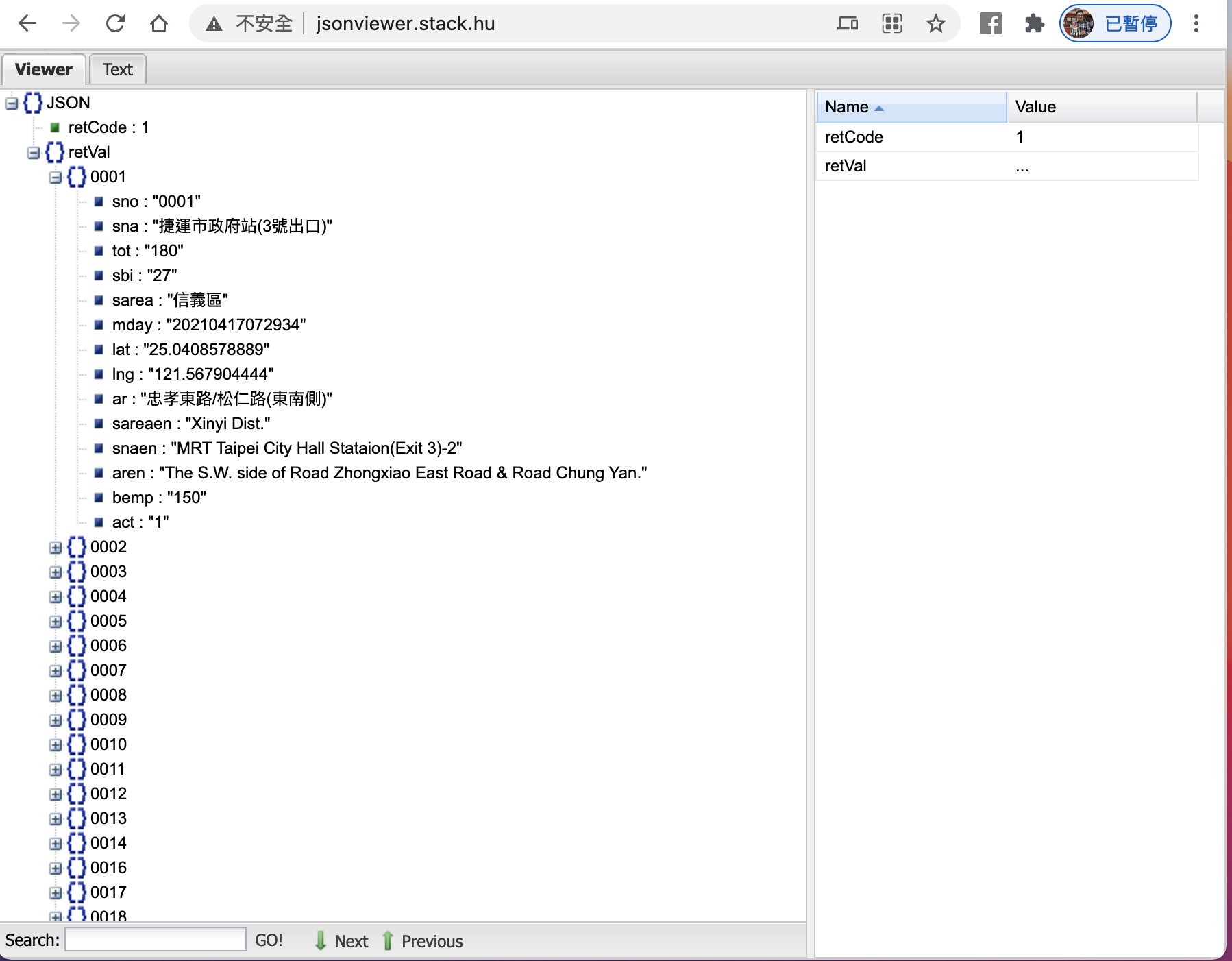Screen dimensions: 1232x961
Task: Switch to the Text tab
Action: [x=117, y=69]
